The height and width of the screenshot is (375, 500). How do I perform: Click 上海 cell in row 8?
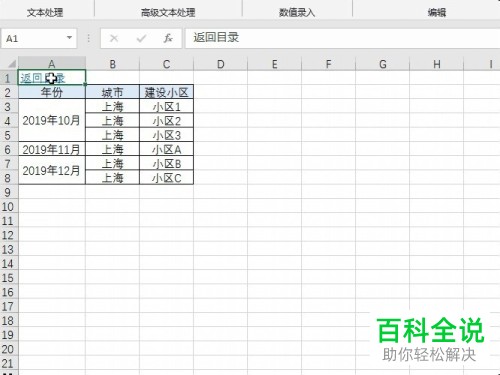point(113,178)
